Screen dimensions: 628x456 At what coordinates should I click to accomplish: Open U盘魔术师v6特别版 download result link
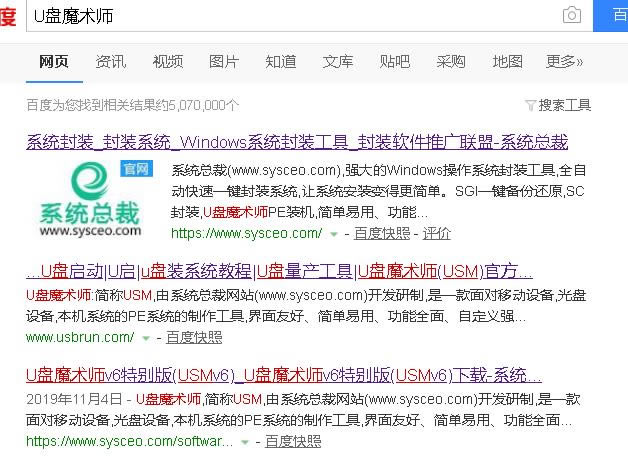tap(275, 376)
